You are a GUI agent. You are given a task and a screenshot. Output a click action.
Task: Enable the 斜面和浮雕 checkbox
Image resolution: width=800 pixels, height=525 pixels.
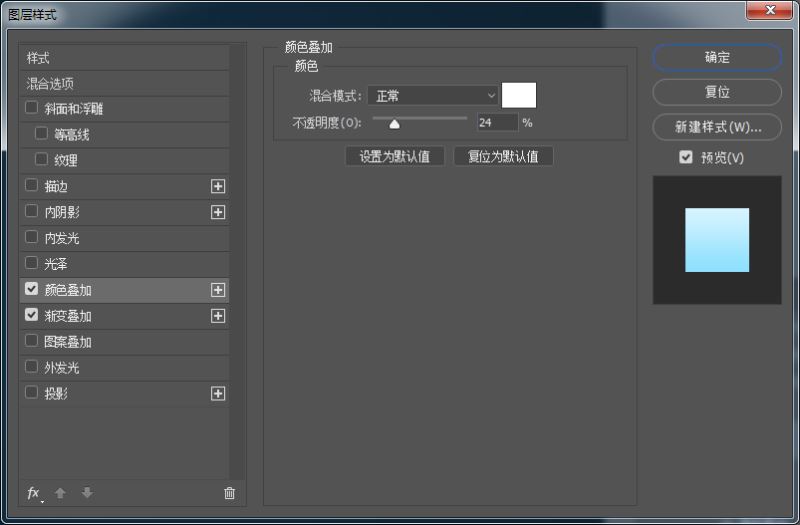pyautogui.click(x=32, y=108)
